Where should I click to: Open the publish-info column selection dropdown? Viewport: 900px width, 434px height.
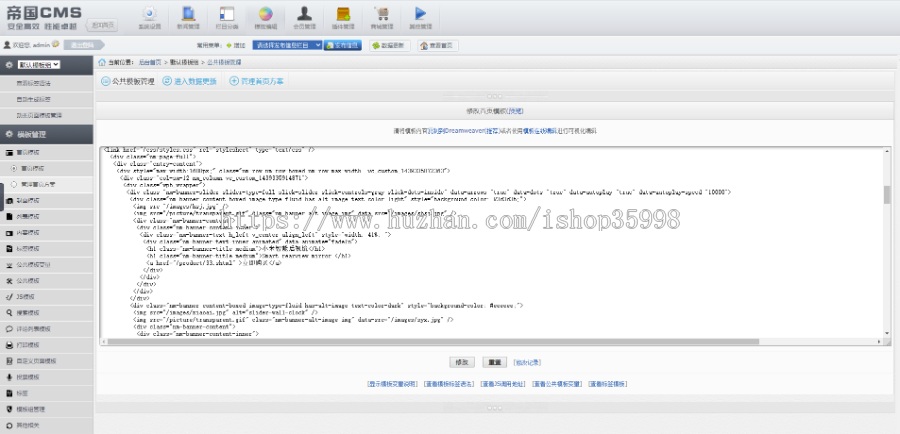(x=287, y=45)
